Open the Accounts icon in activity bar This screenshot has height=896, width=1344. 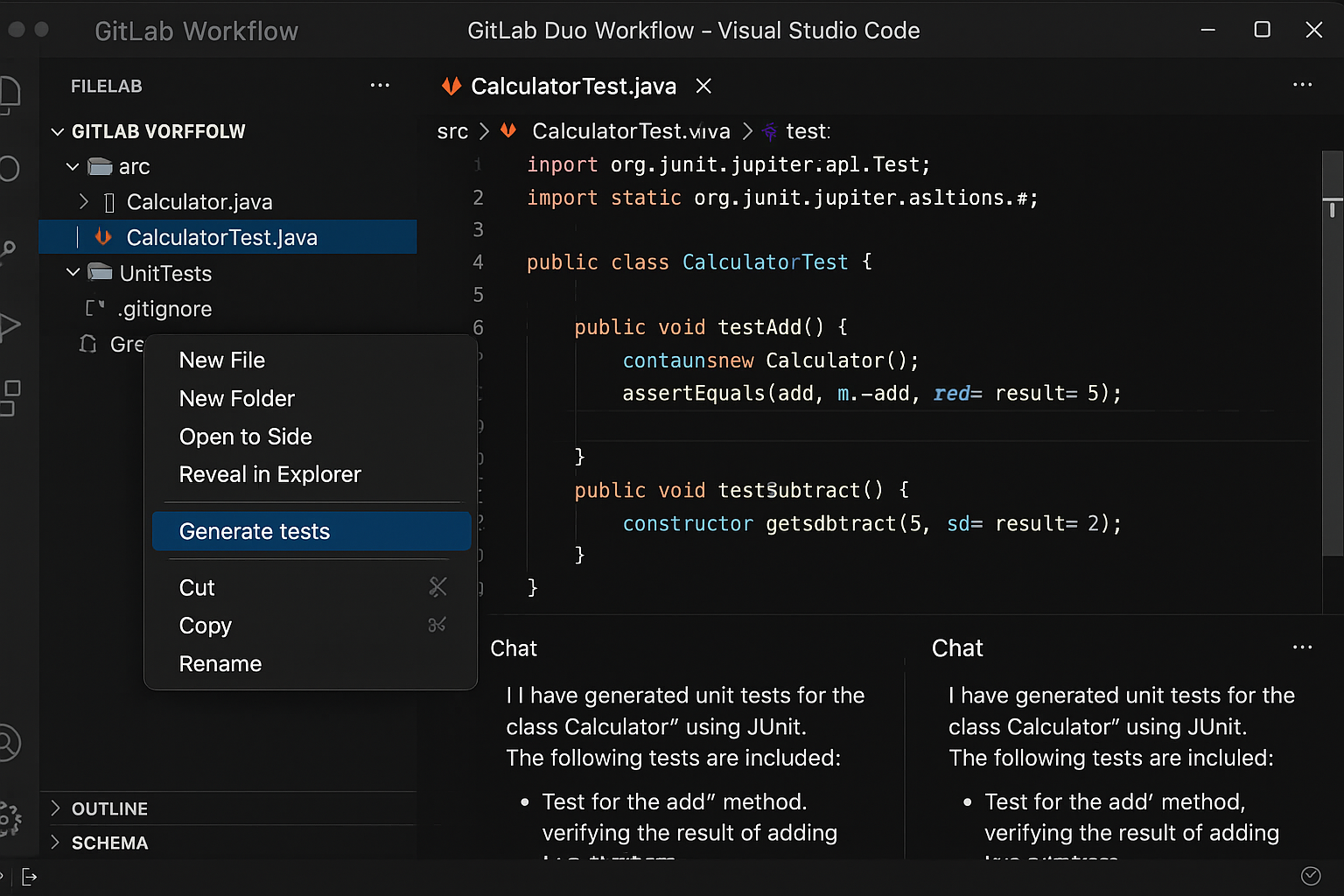click(8, 743)
